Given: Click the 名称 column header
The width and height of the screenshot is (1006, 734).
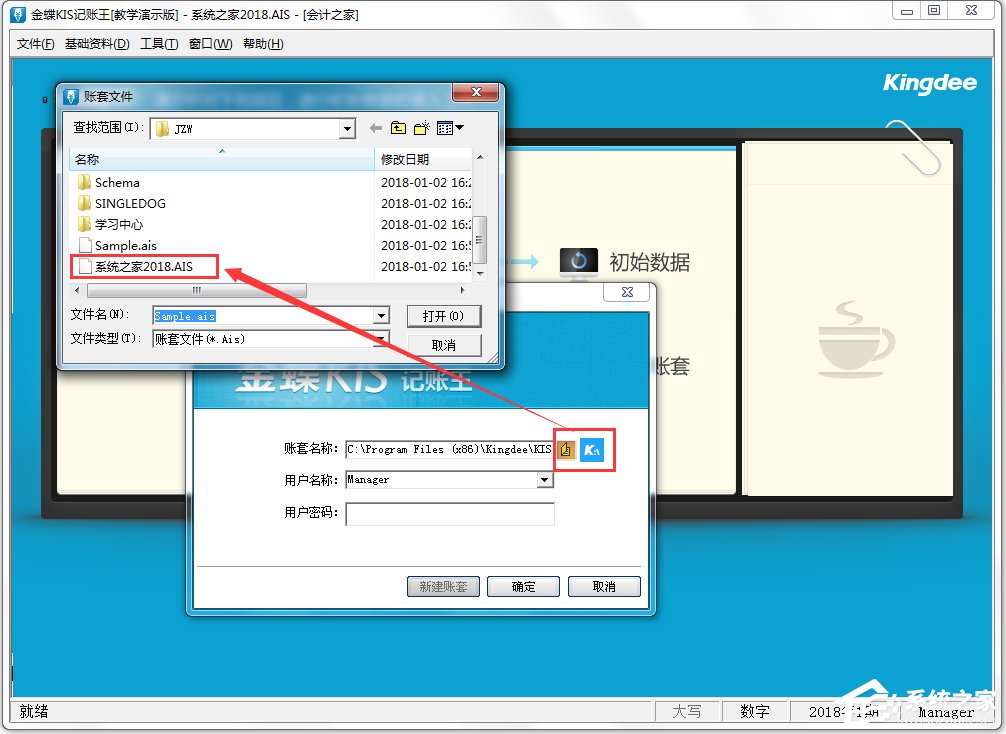Looking at the screenshot, I should coord(221,159).
